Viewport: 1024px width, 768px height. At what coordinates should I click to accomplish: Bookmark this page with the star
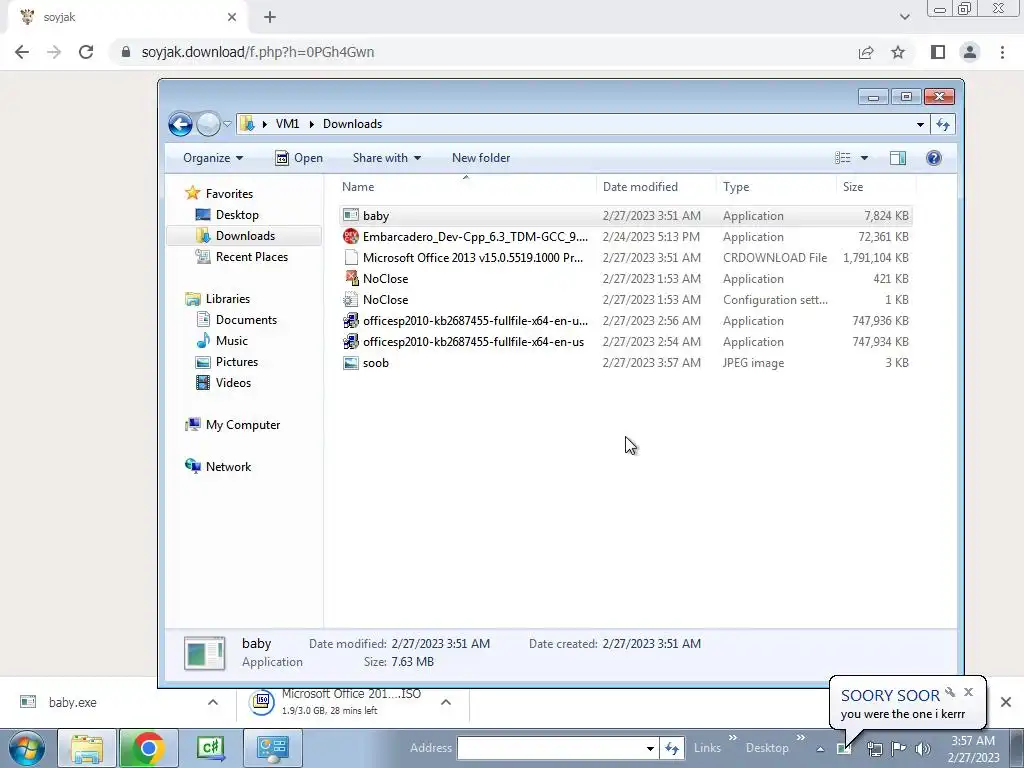[898, 52]
